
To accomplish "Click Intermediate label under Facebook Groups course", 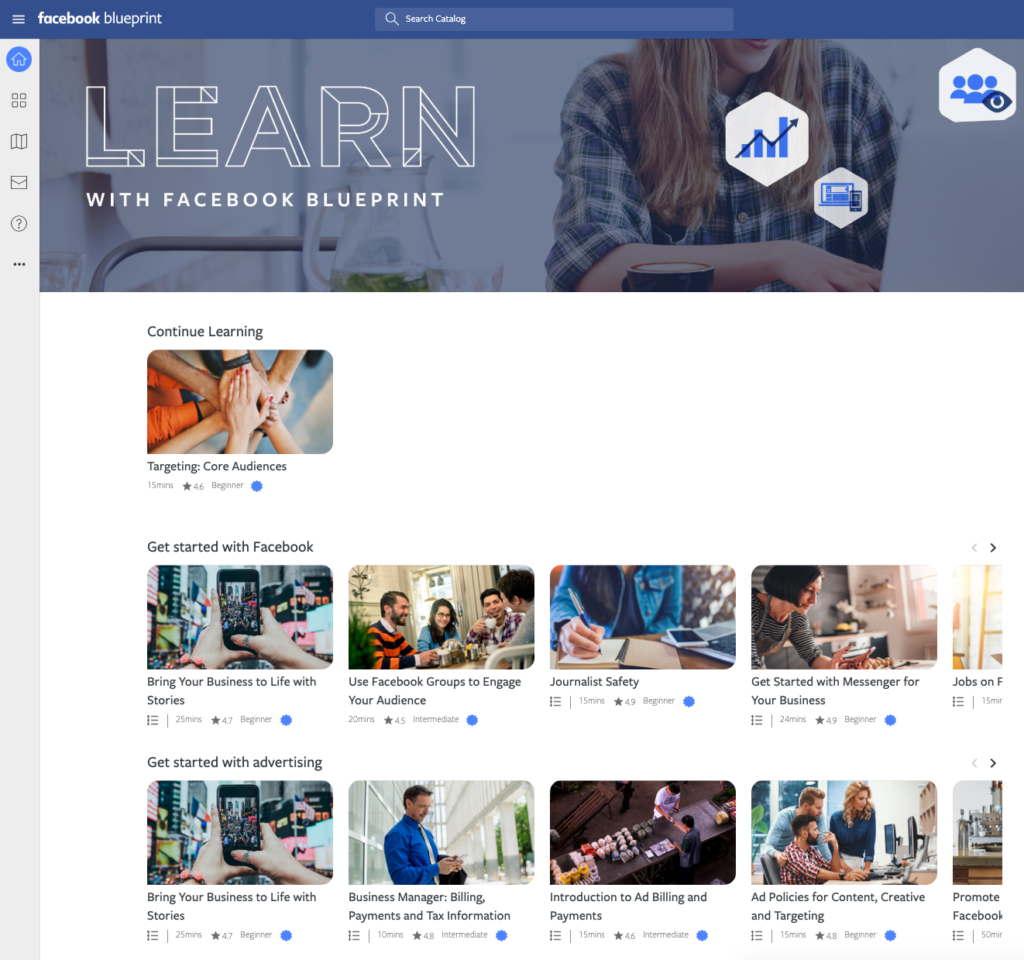I will point(436,719).
